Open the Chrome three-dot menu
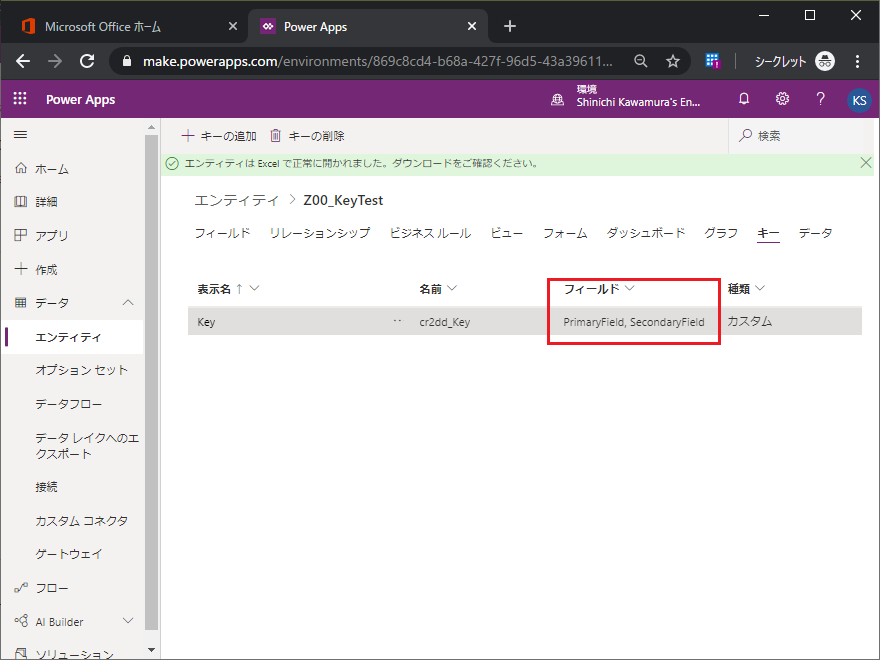 pos(857,61)
